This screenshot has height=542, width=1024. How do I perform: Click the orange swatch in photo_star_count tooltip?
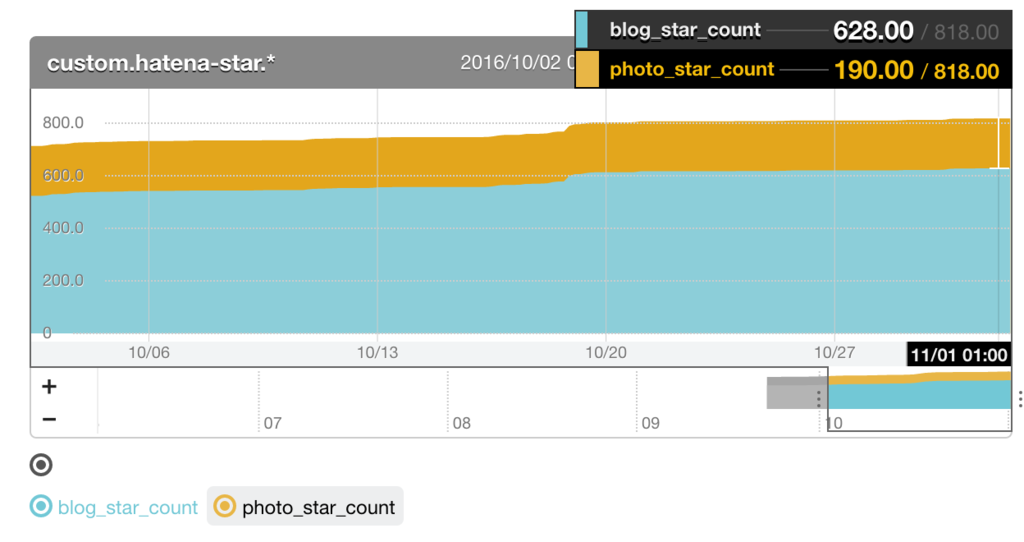pos(587,69)
